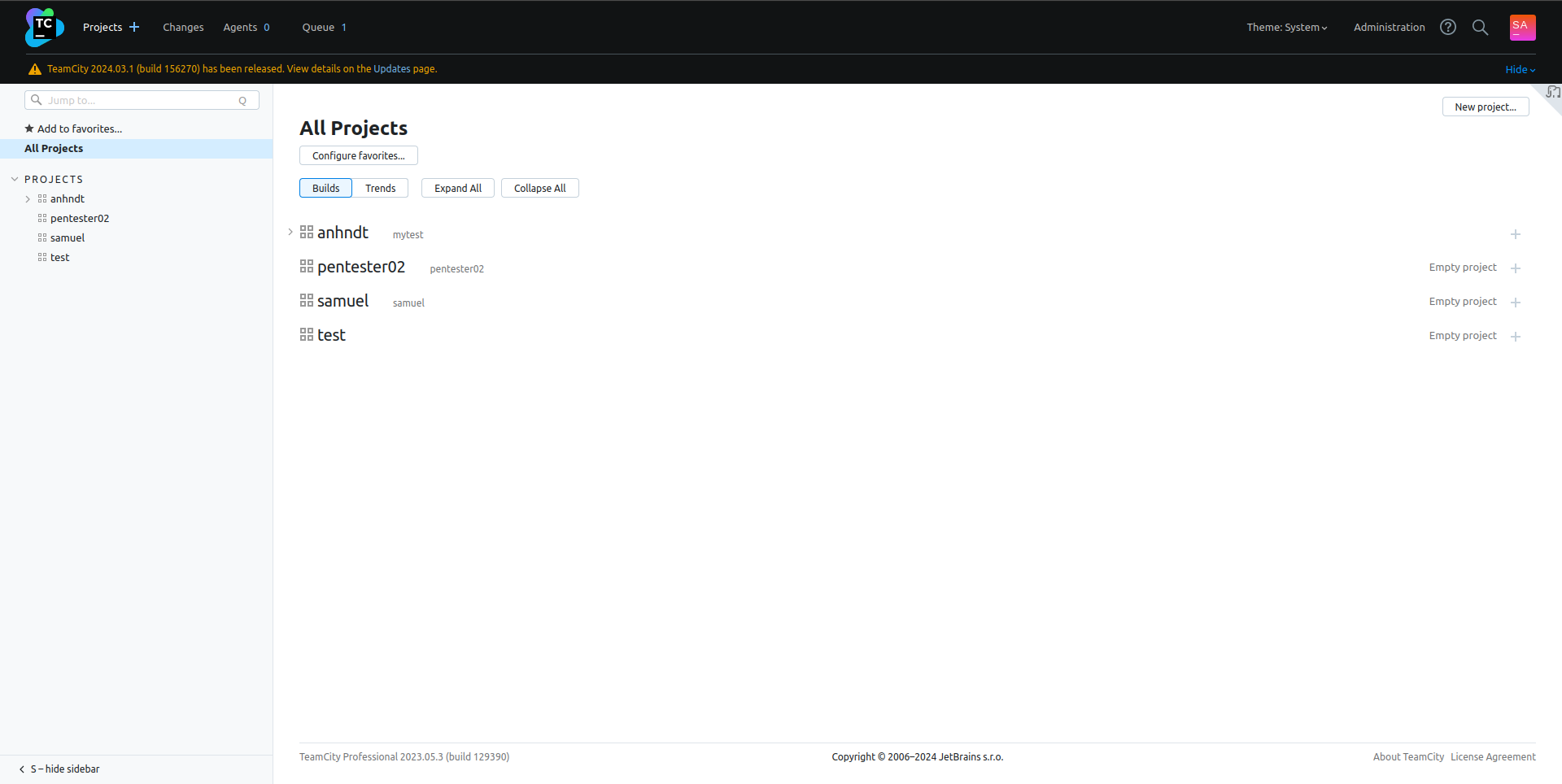Click the TeamCity Professional 2023.05.3 version text
This screenshot has height=784, width=1562.
point(404,756)
